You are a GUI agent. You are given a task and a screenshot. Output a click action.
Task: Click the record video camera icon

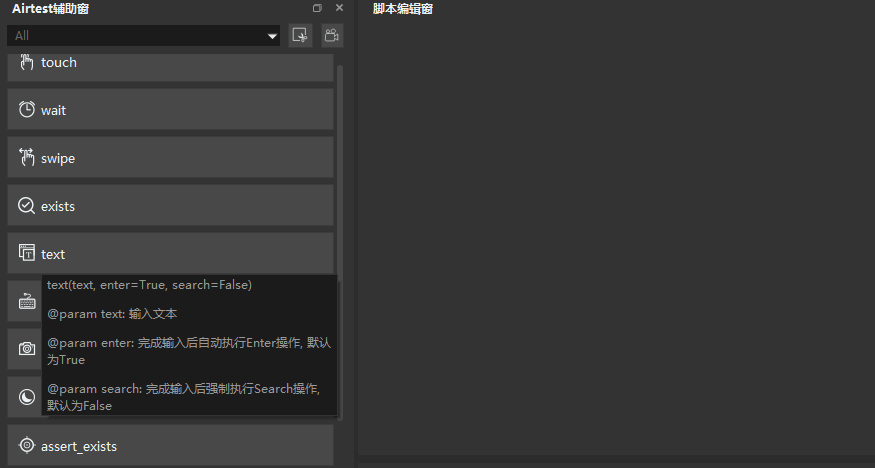[332, 36]
